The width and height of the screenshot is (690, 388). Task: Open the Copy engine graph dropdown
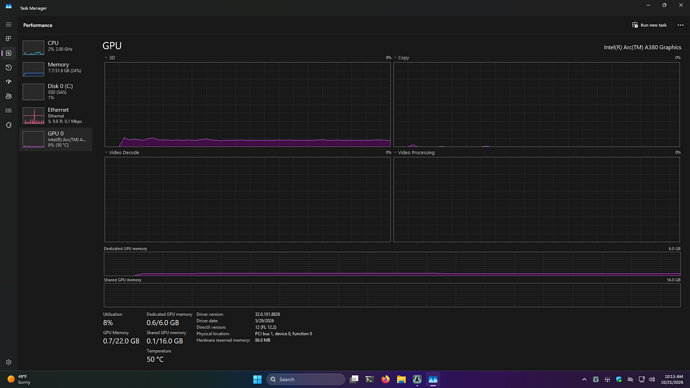(x=401, y=58)
